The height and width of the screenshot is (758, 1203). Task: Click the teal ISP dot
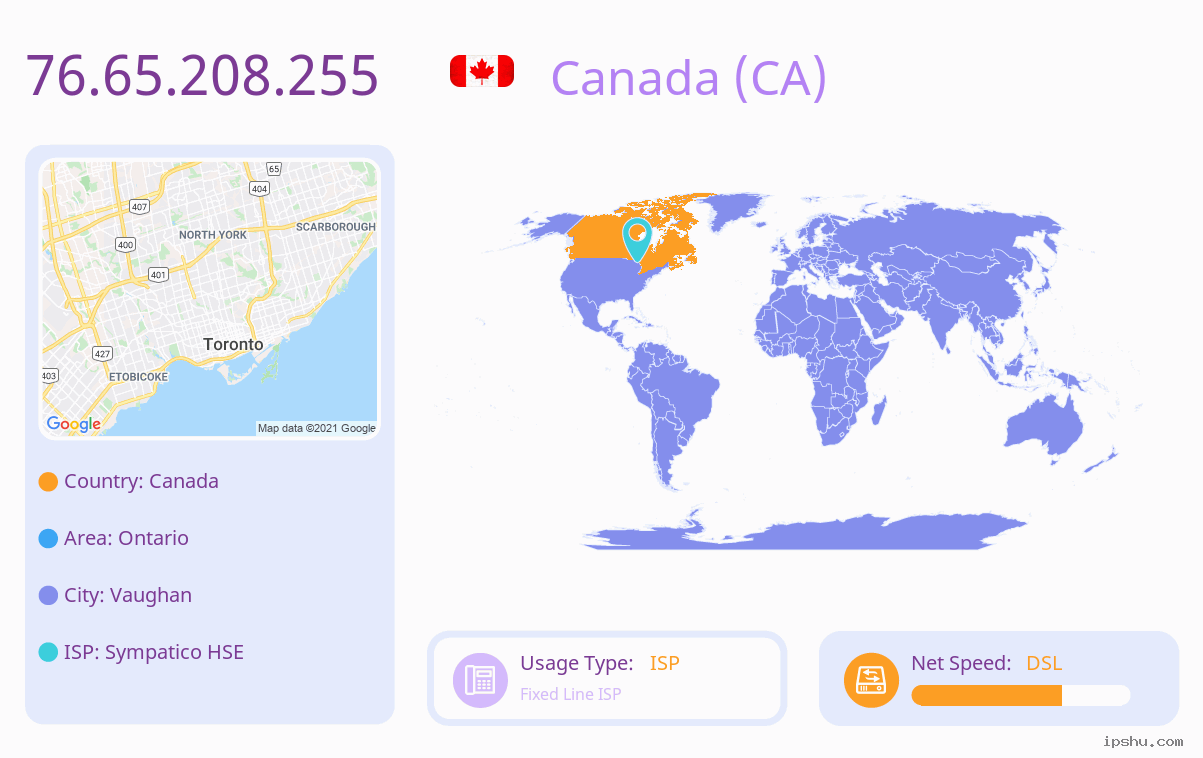[48, 653]
